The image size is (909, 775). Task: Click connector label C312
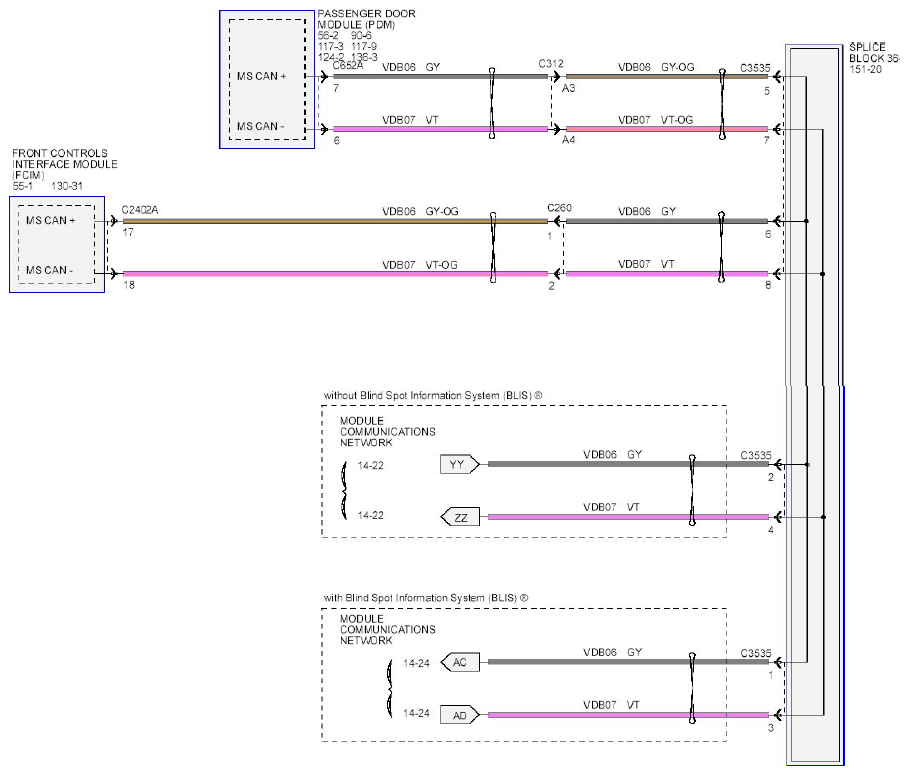[x=551, y=64]
